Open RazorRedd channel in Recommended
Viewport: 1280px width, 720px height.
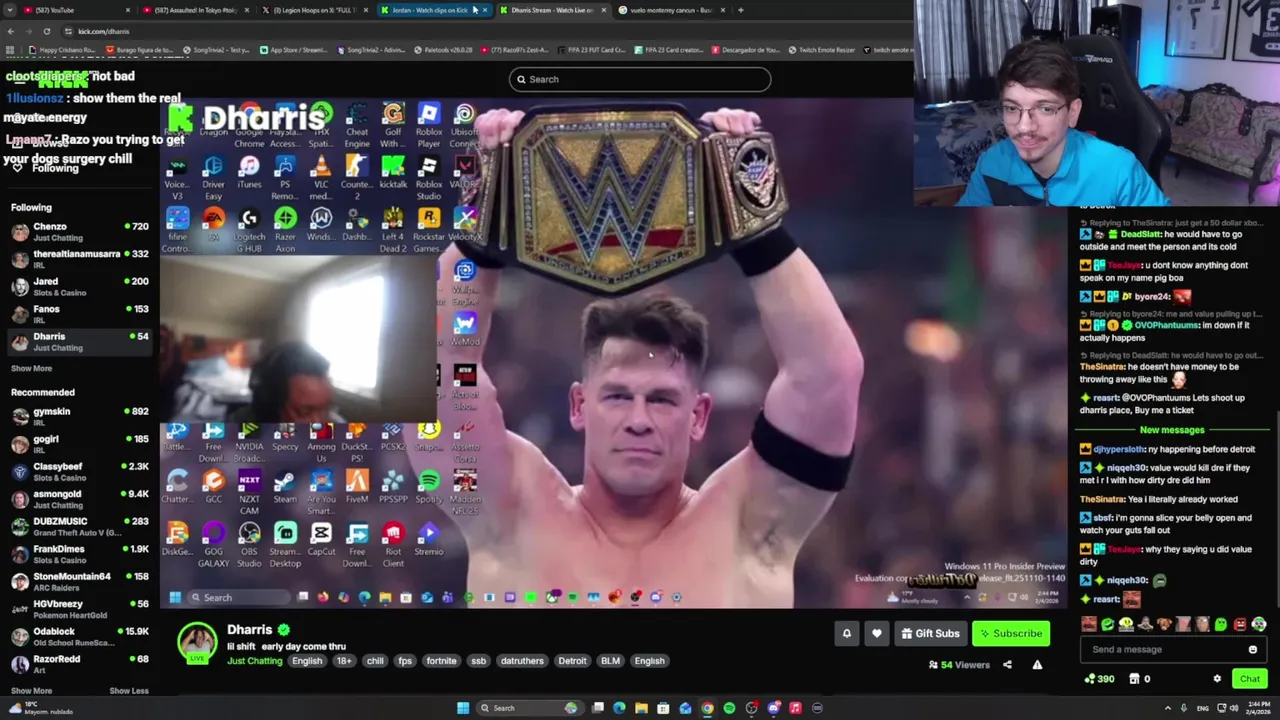(x=79, y=664)
